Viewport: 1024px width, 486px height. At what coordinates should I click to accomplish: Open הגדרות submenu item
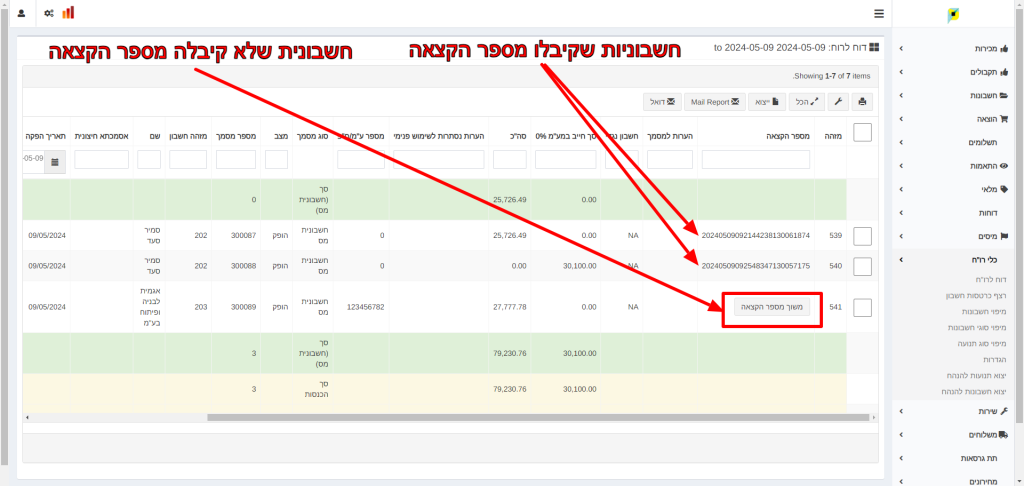point(995,360)
